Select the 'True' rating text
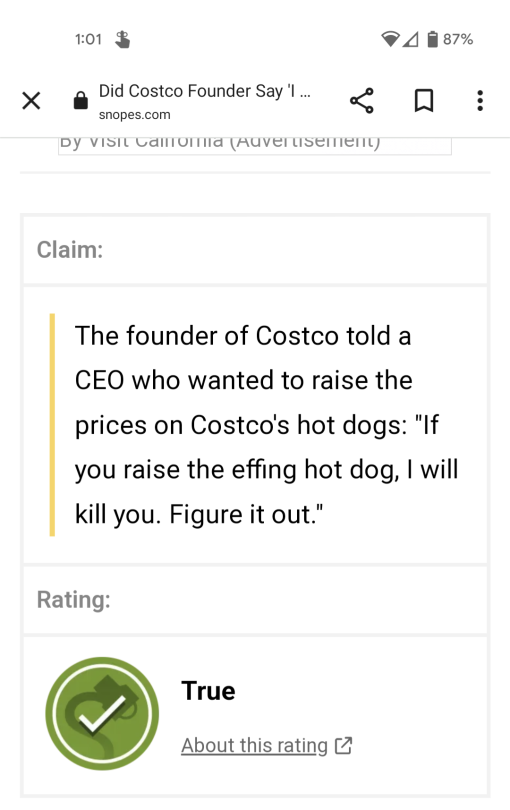510x810 pixels. point(208,691)
